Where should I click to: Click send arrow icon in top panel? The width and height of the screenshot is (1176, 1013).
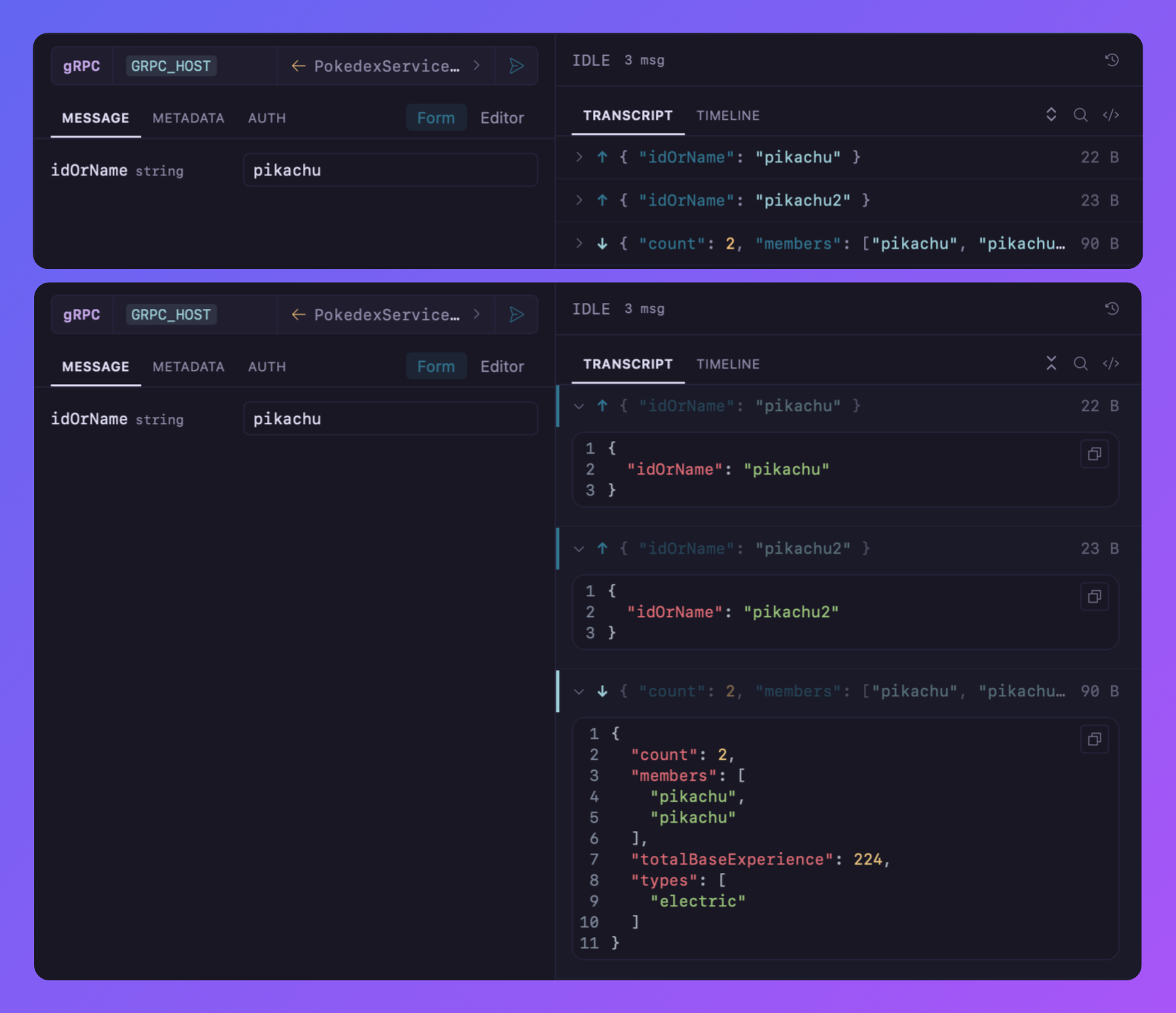pyautogui.click(x=516, y=66)
